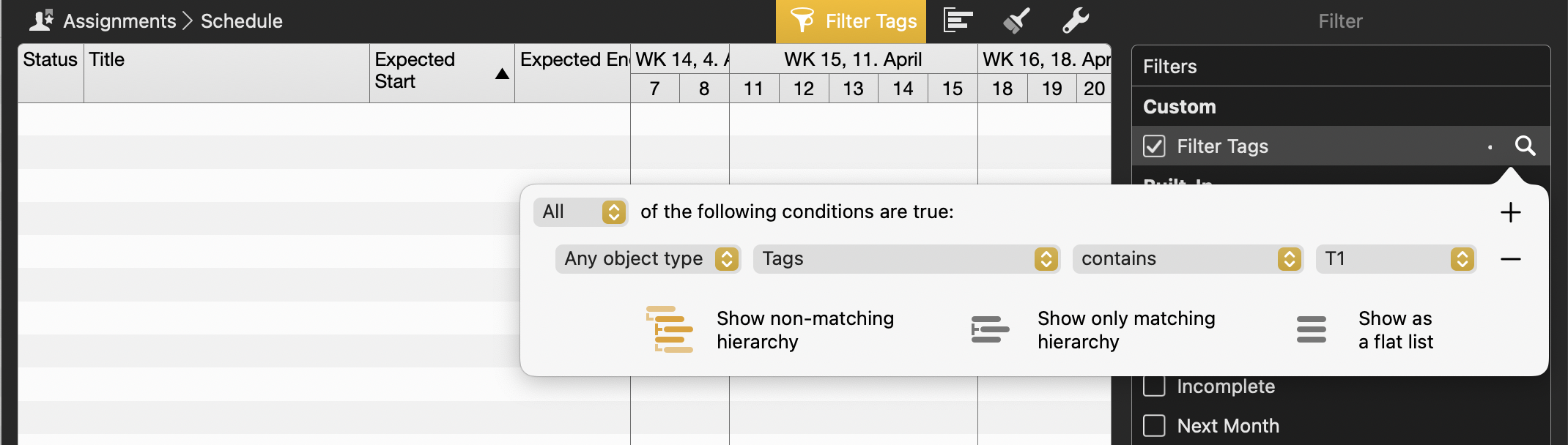Image resolution: width=1568 pixels, height=445 pixels.
Task: Enable the Incomplete filter checkbox
Action: tap(1154, 386)
